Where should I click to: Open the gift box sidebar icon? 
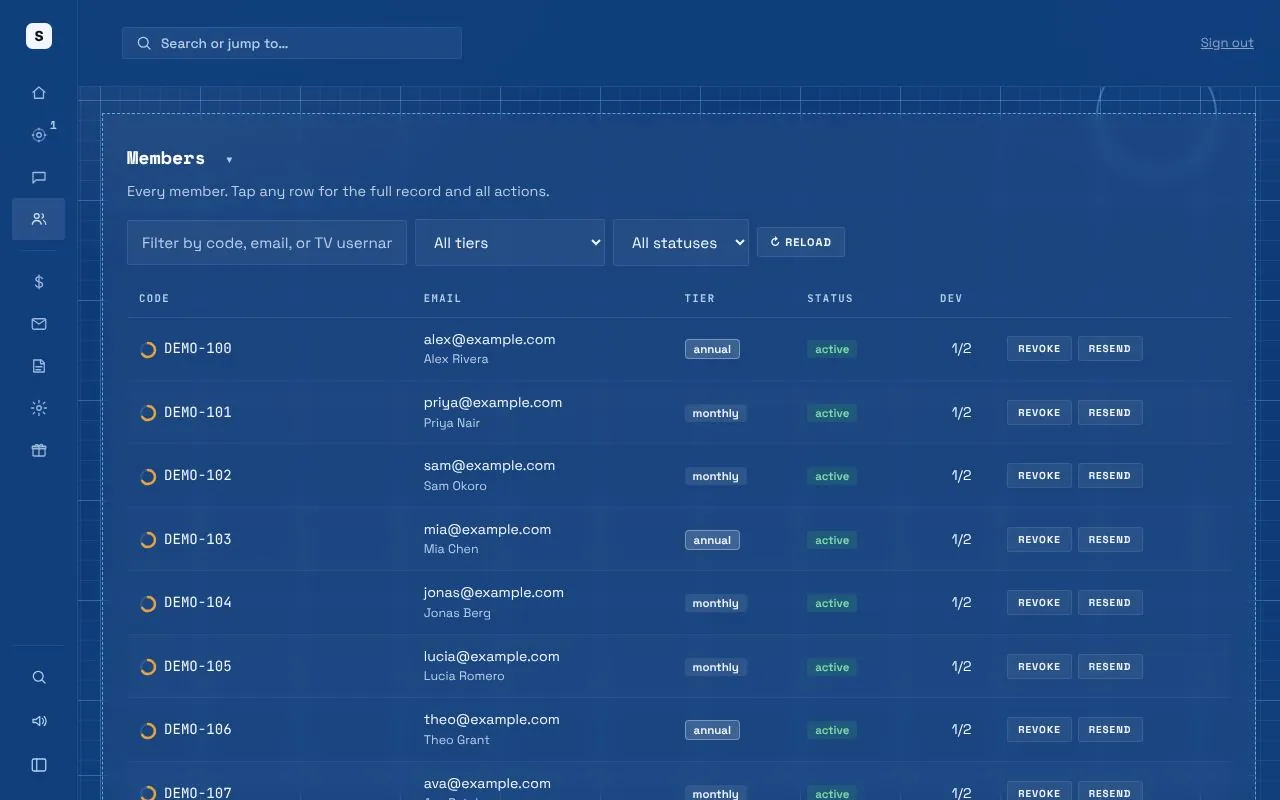(x=39, y=450)
